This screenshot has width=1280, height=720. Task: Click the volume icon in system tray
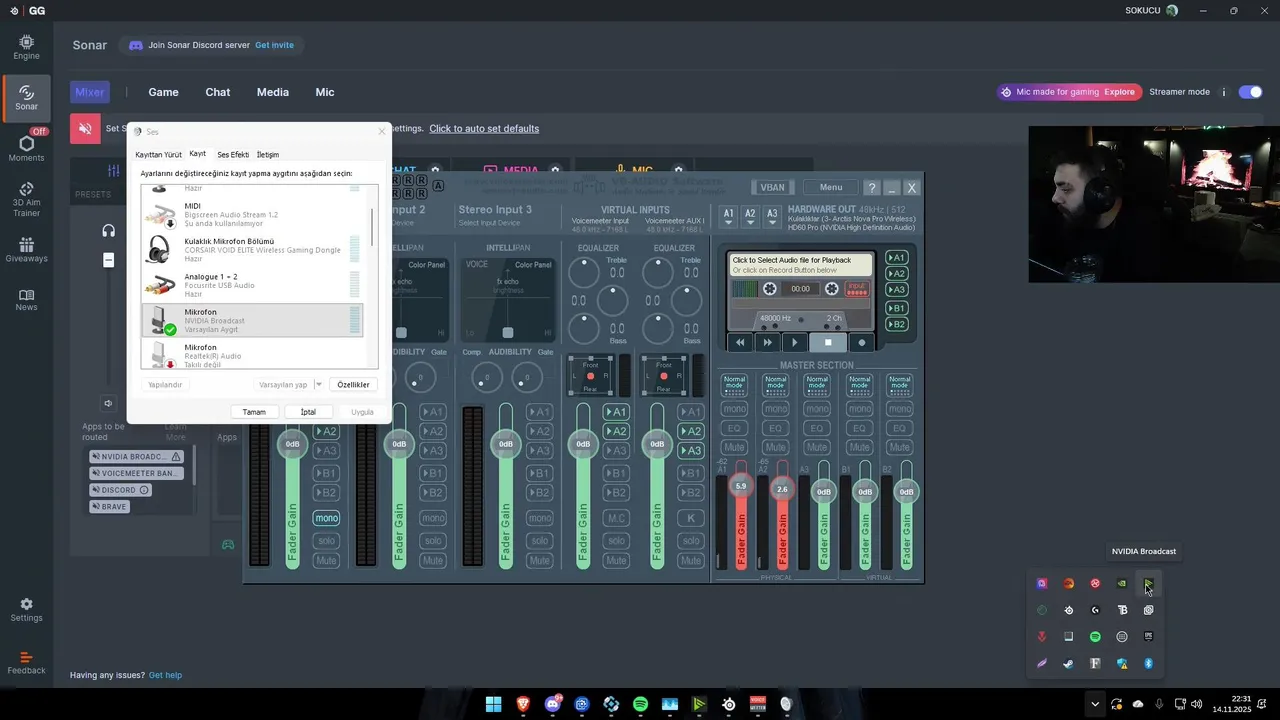1197,704
